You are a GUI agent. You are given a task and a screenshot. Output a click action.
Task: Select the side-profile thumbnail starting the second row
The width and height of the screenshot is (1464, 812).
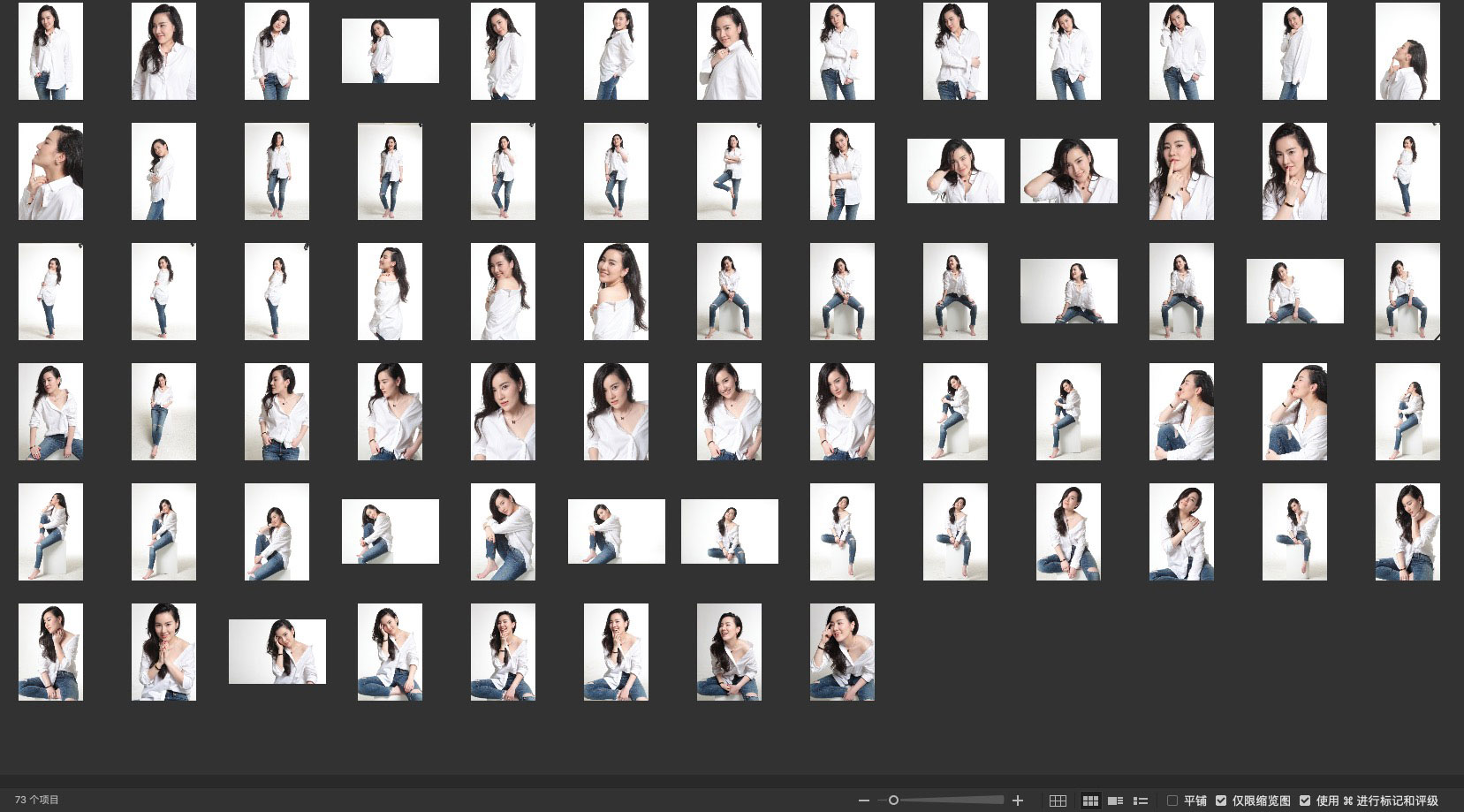point(50,171)
